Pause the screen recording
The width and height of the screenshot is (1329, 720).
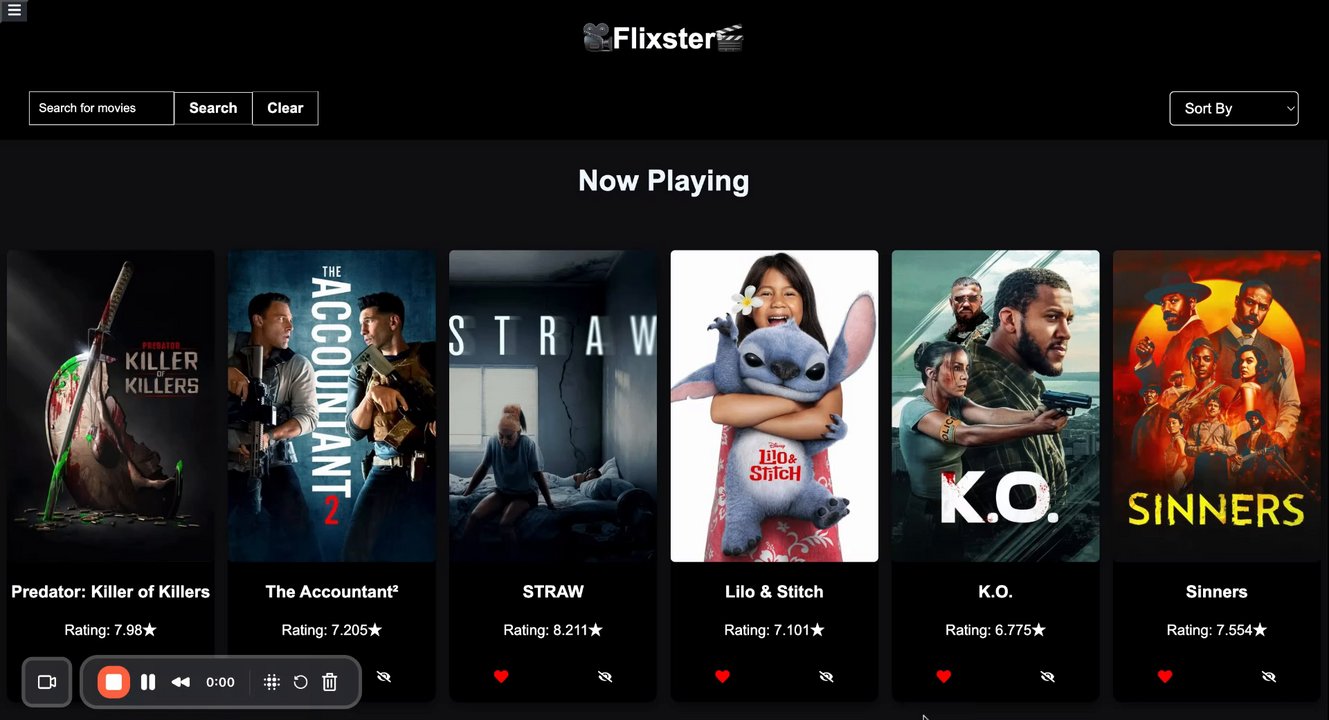point(148,682)
